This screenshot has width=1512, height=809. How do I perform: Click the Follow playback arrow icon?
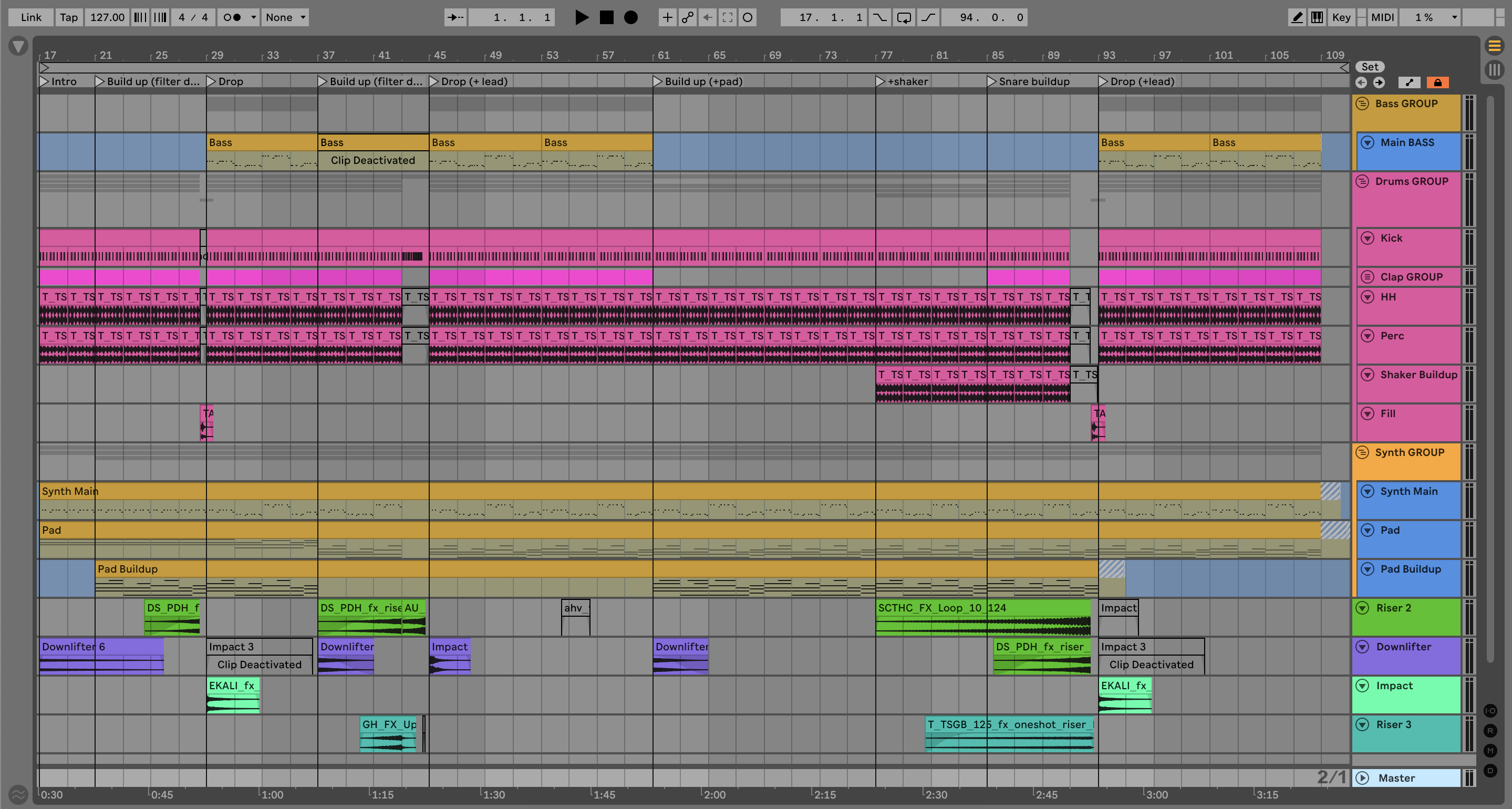click(x=455, y=17)
